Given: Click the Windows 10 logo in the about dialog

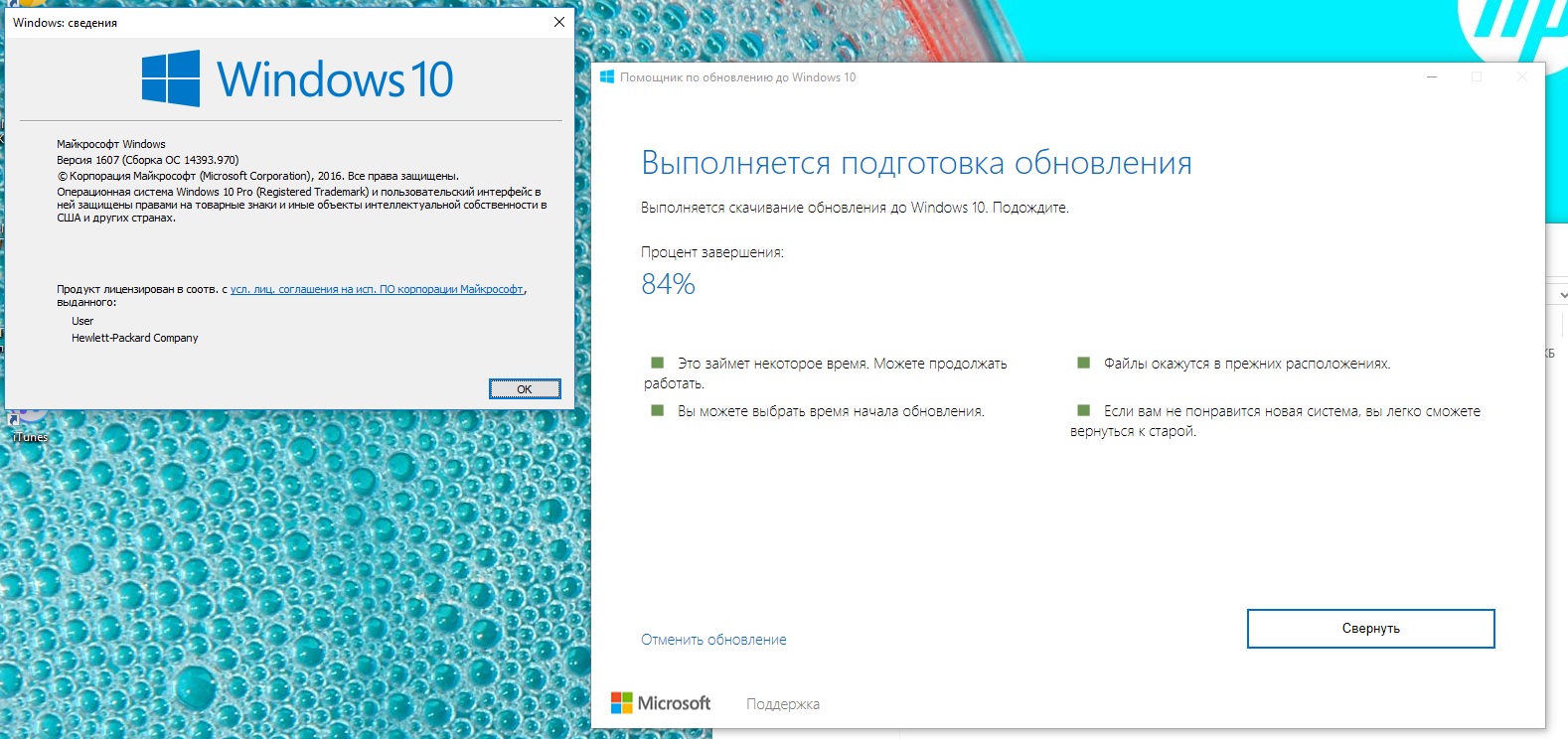Looking at the screenshot, I should click(298, 78).
